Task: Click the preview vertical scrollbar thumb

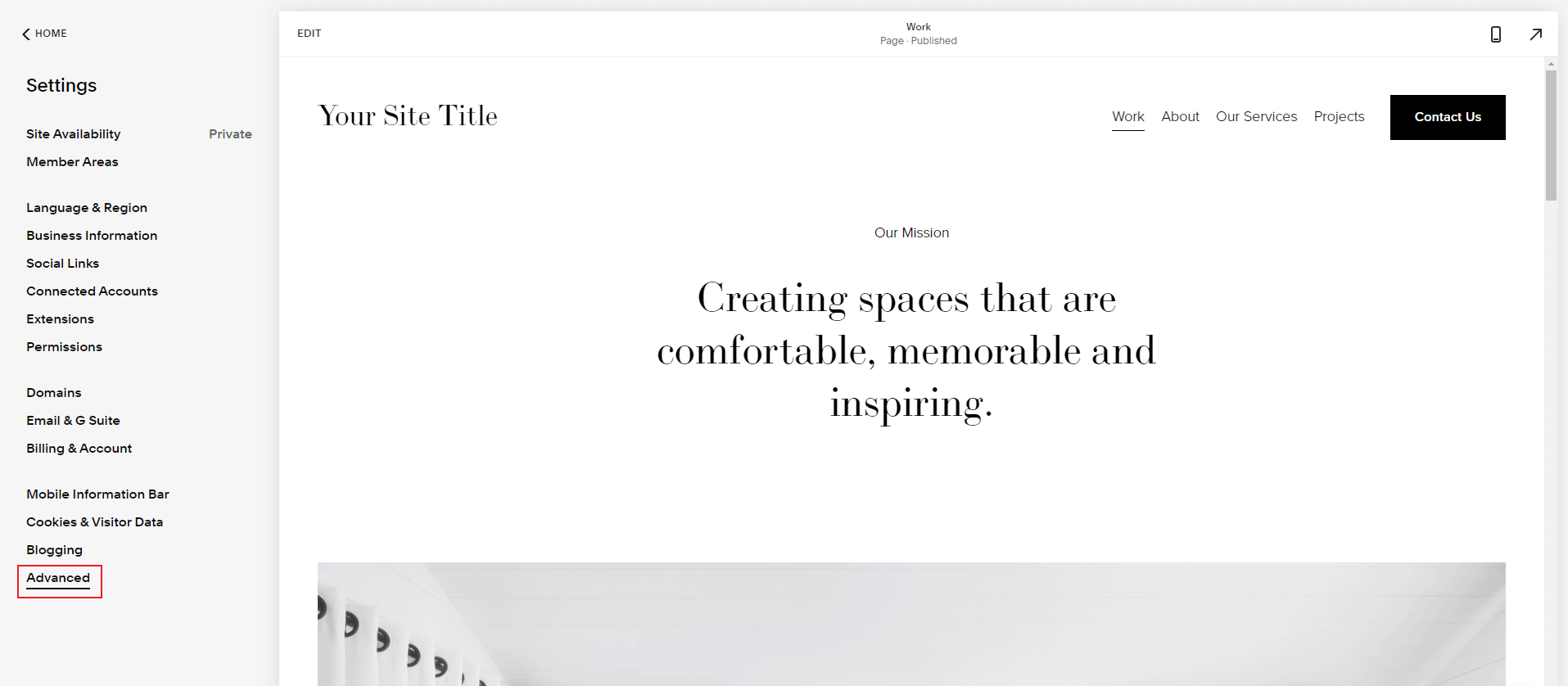Action: pos(1551,135)
